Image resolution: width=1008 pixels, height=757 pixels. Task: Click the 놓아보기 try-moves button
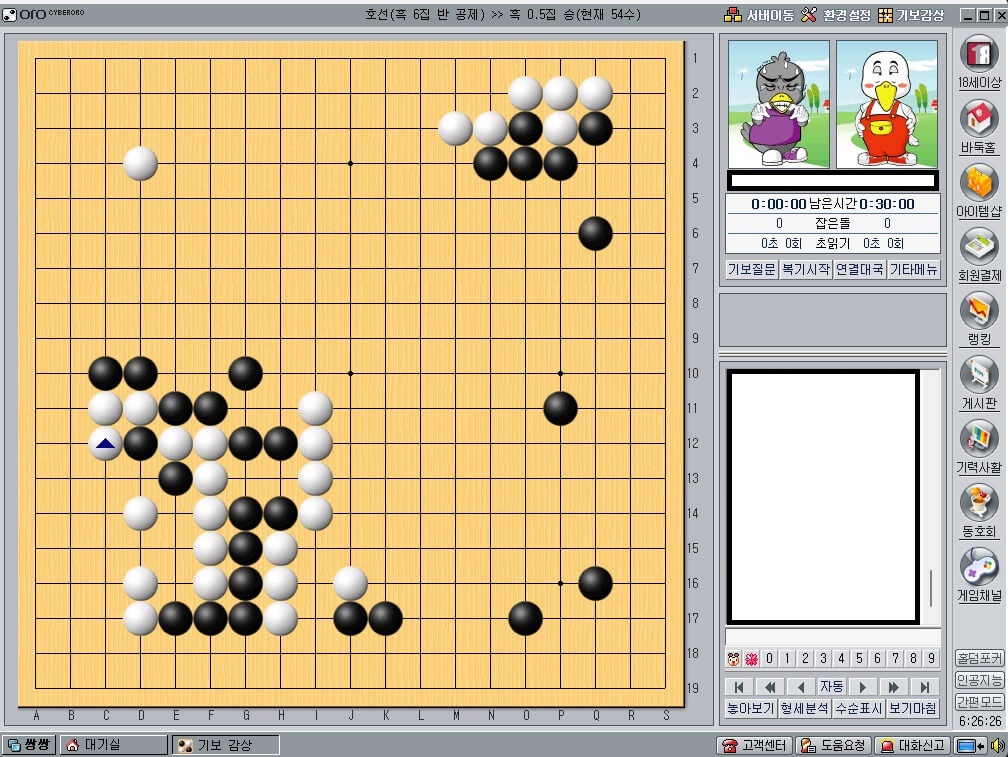click(x=751, y=708)
